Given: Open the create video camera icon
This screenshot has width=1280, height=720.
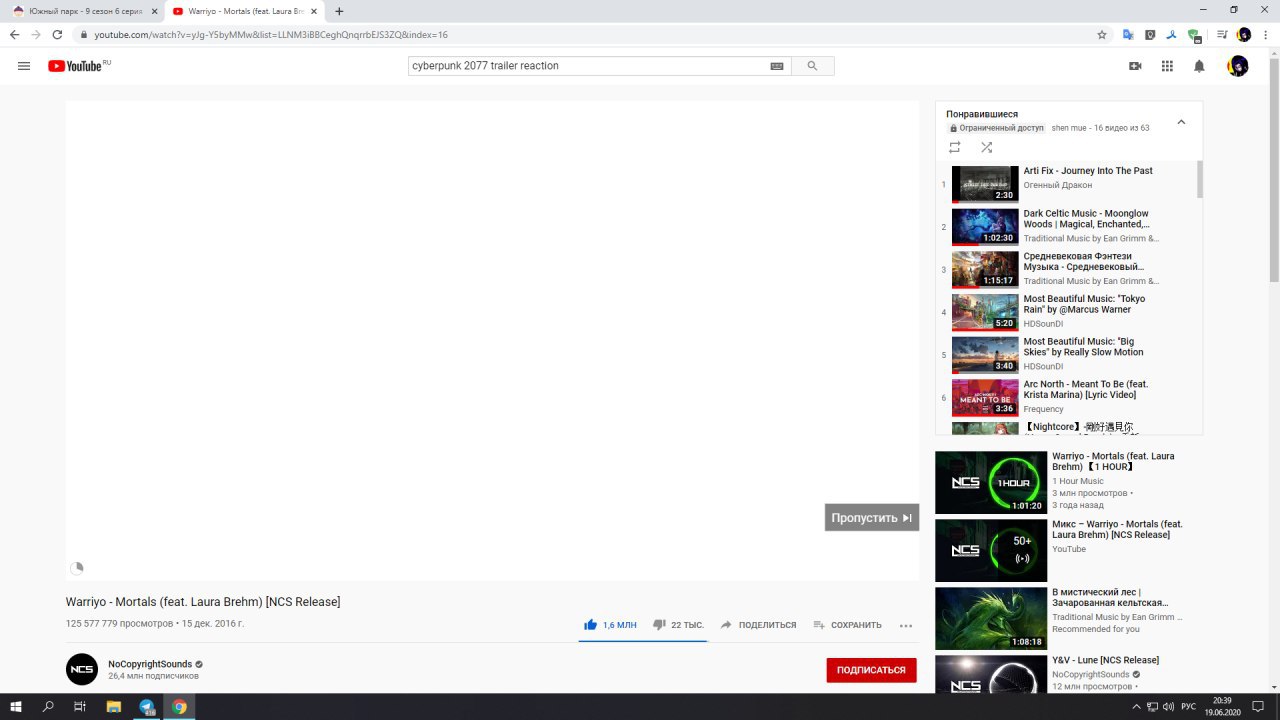Looking at the screenshot, I should pyautogui.click(x=1135, y=66).
